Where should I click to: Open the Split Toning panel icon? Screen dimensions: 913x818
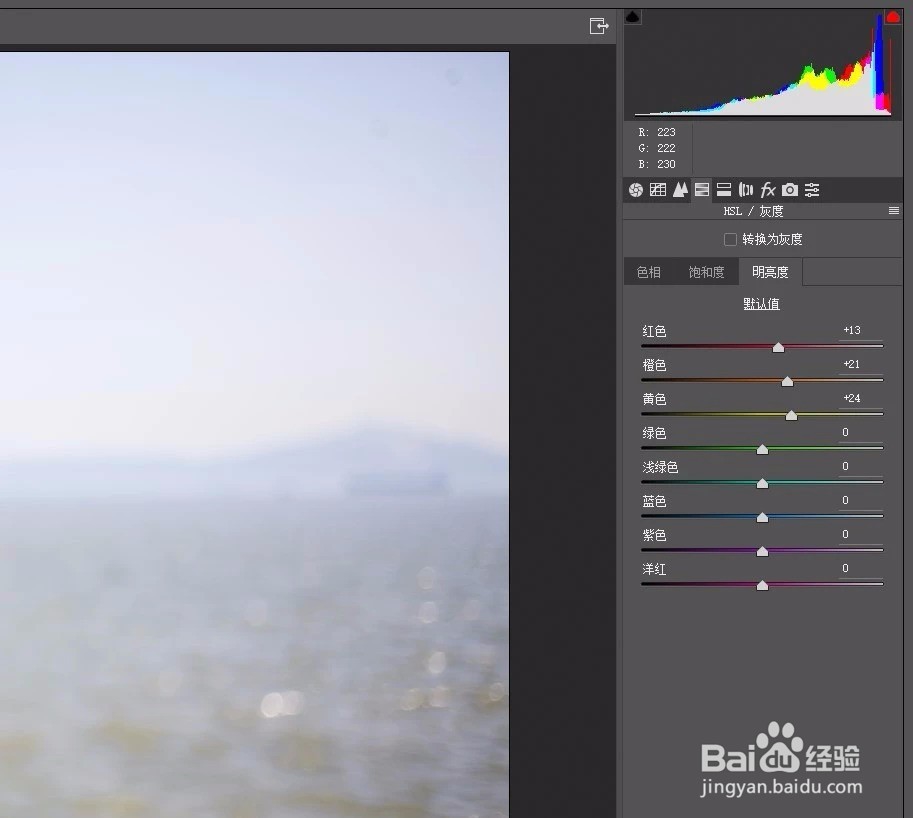[x=724, y=190]
